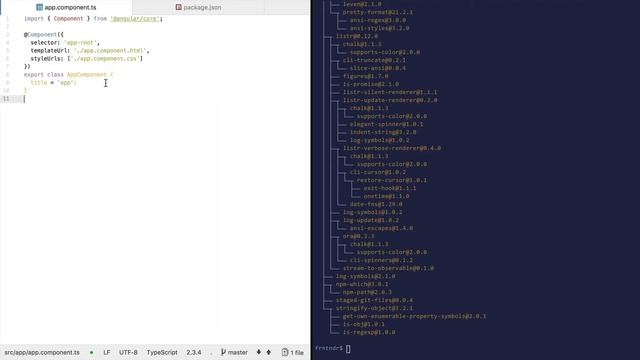Viewport: 640px width, 360px height.
Task: Switch to the app.component.ts tab
Action: [67, 7]
